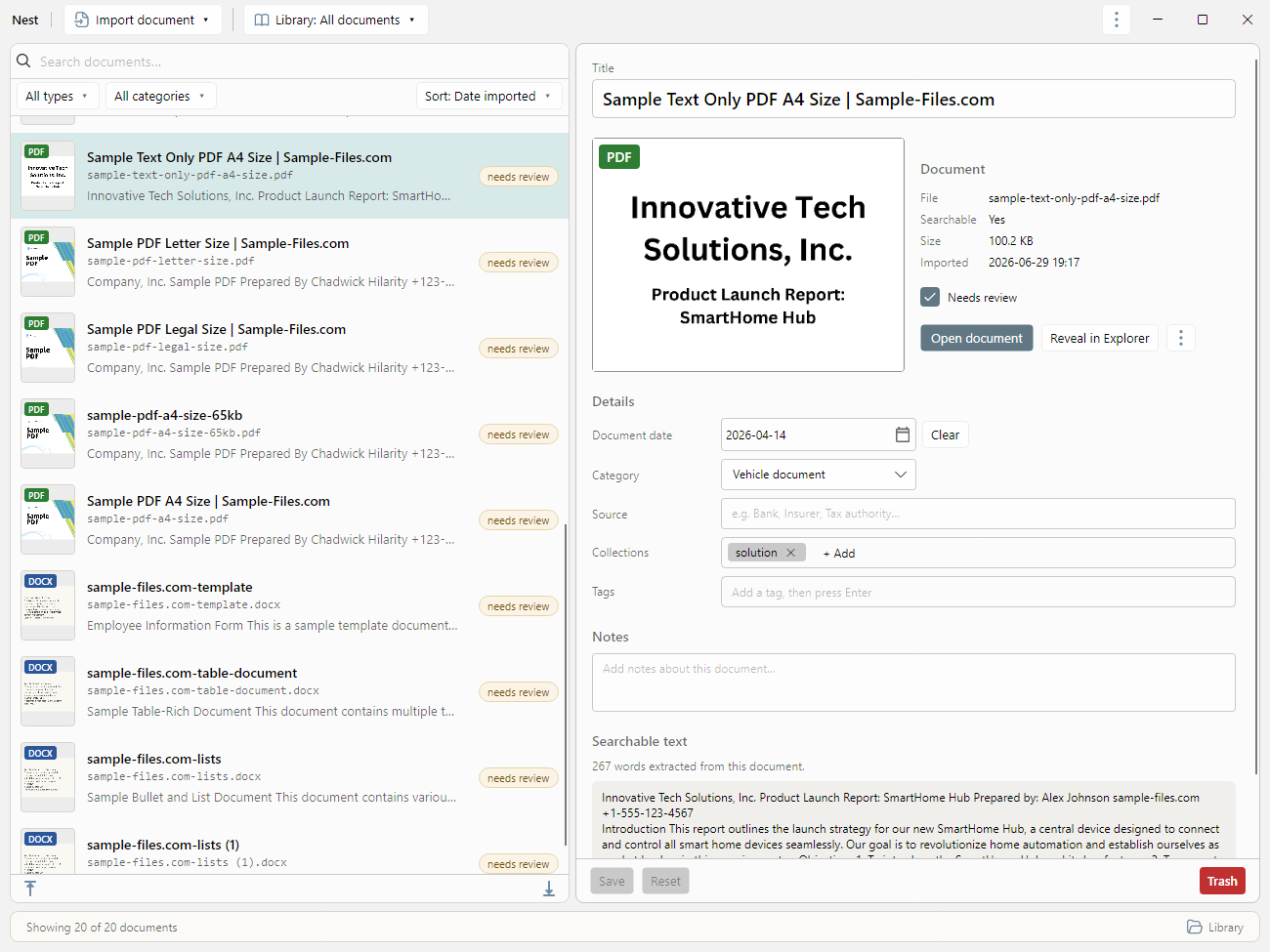
Task: Click PDF thumbnail of Sample PDF Letter Size
Action: pos(48,262)
